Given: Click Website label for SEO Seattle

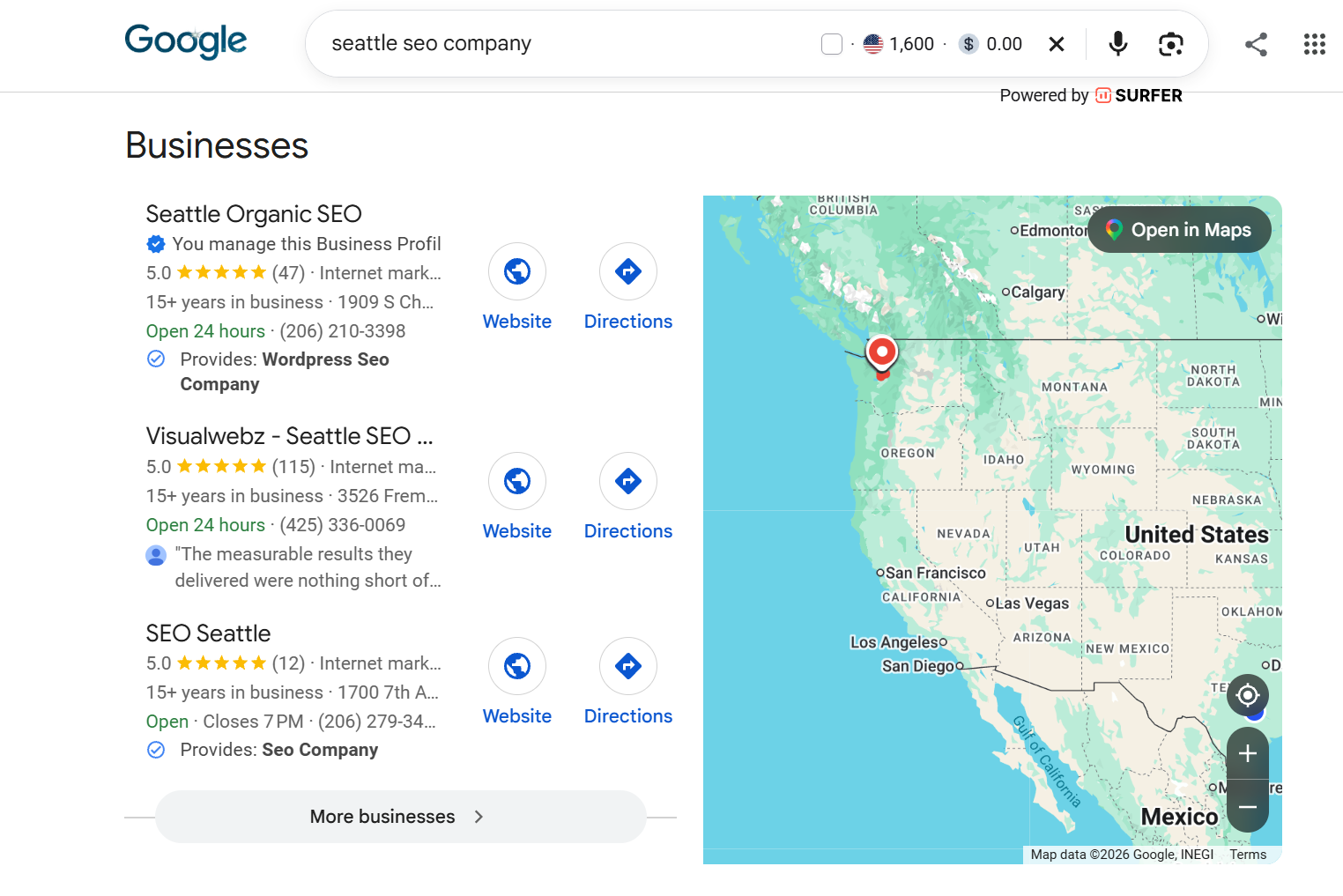Looking at the screenshot, I should point(517,716).
